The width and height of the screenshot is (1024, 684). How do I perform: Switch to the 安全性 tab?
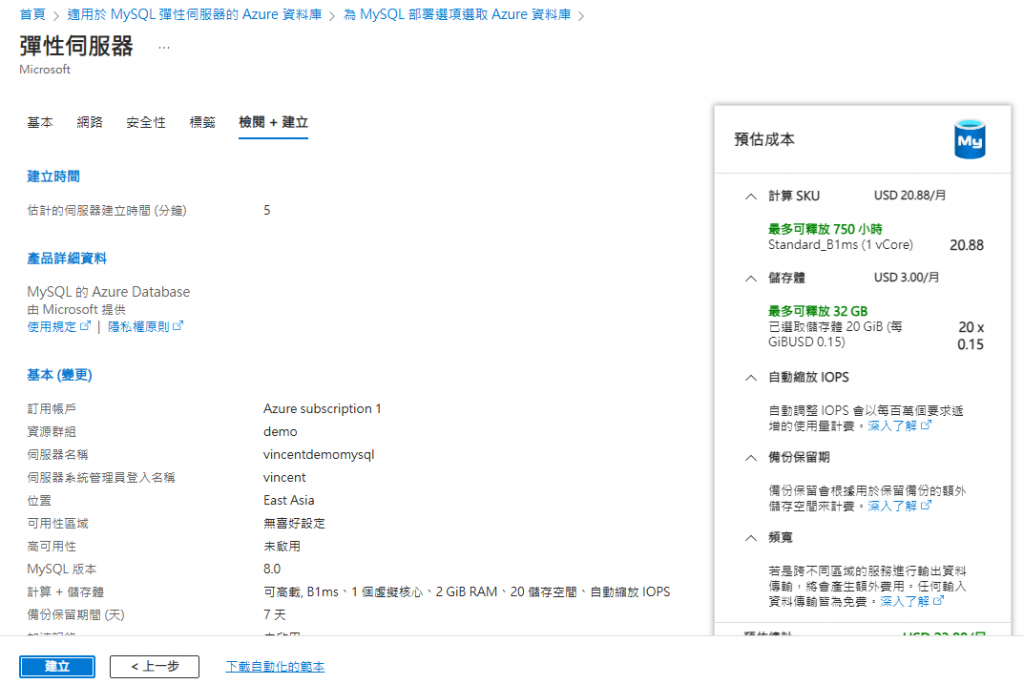coord(146,122)
